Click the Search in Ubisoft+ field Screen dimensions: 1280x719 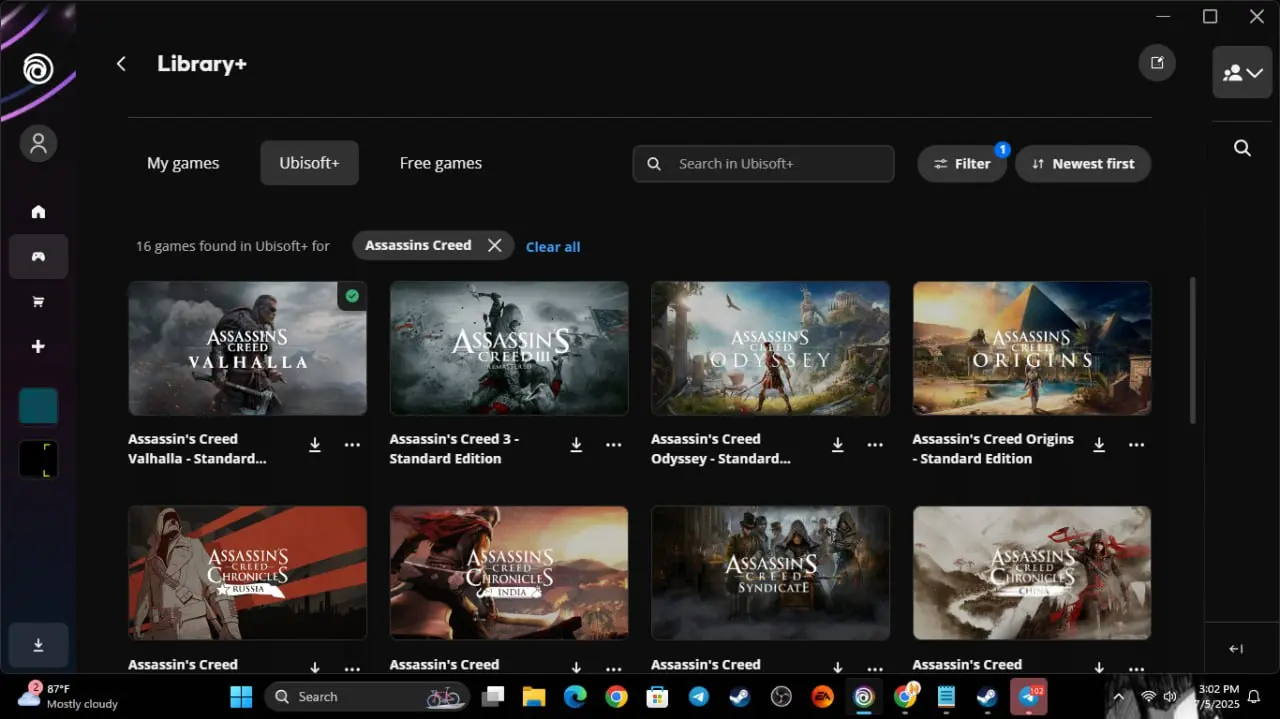pyautogui.click(x=763, y=164)
